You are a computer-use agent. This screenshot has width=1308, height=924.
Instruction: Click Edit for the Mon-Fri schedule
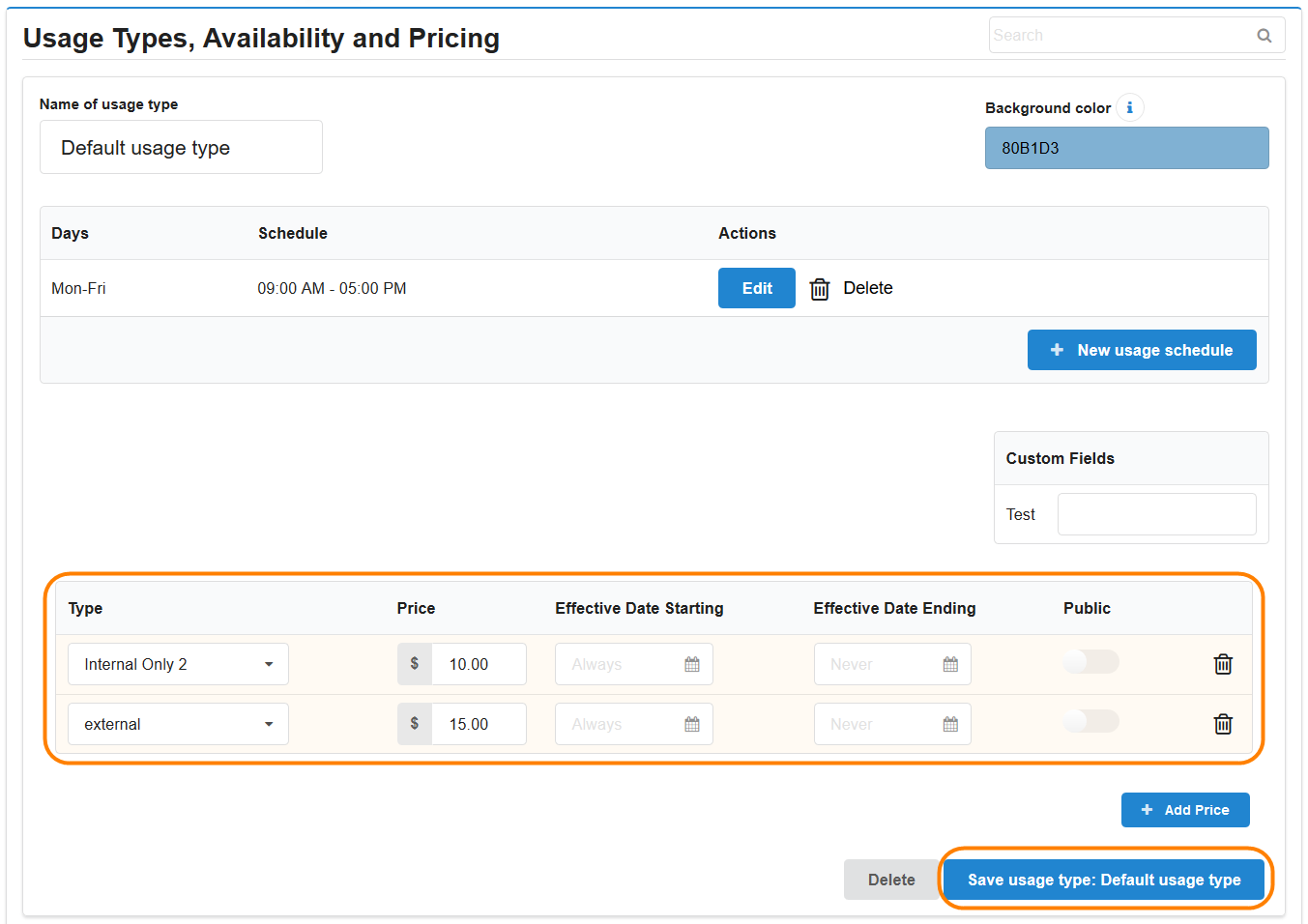click(756, 288)
